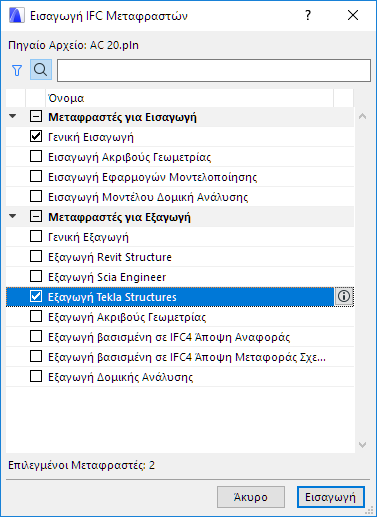Select row text Εξαγωγή Revit Structure

pos(110,257)
